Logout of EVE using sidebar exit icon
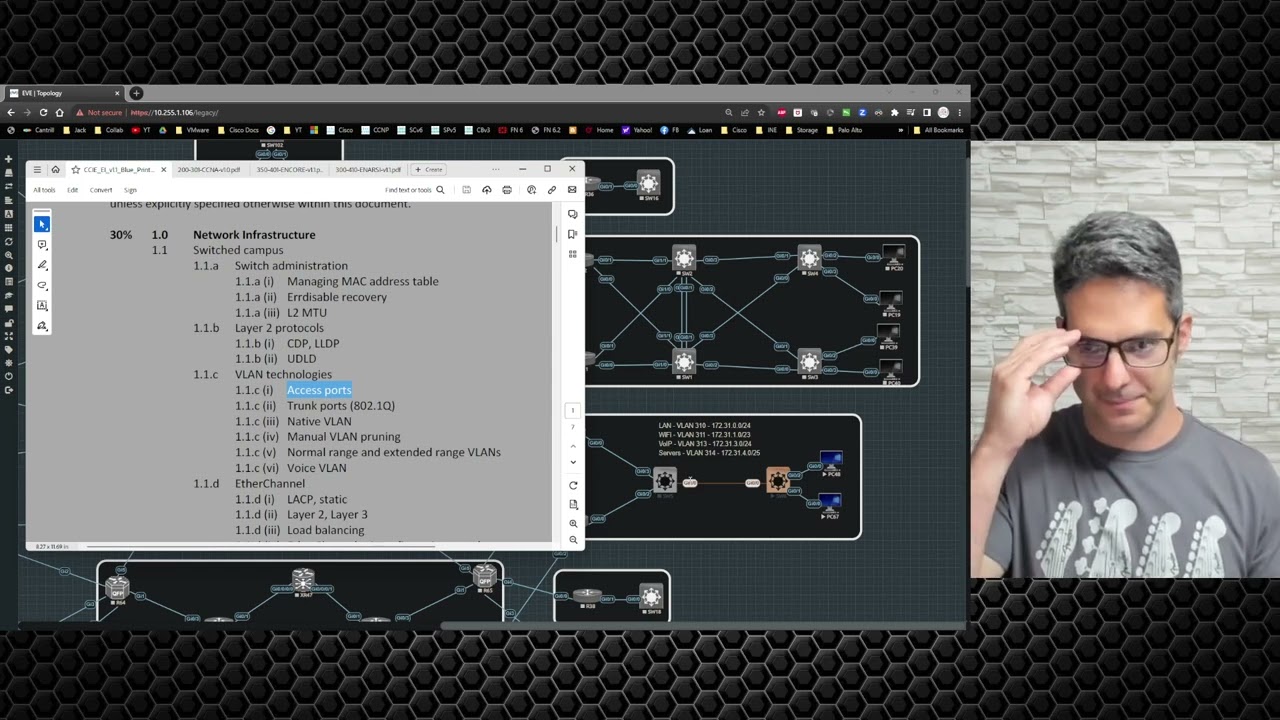Viewport: 1280px width, 720px height. pos(9,390)
